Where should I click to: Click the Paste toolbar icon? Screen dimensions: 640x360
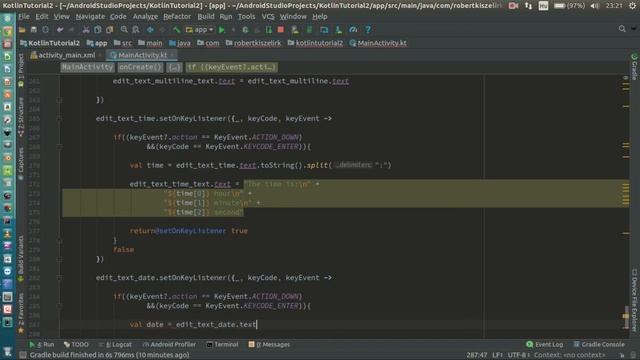point(109,30)
